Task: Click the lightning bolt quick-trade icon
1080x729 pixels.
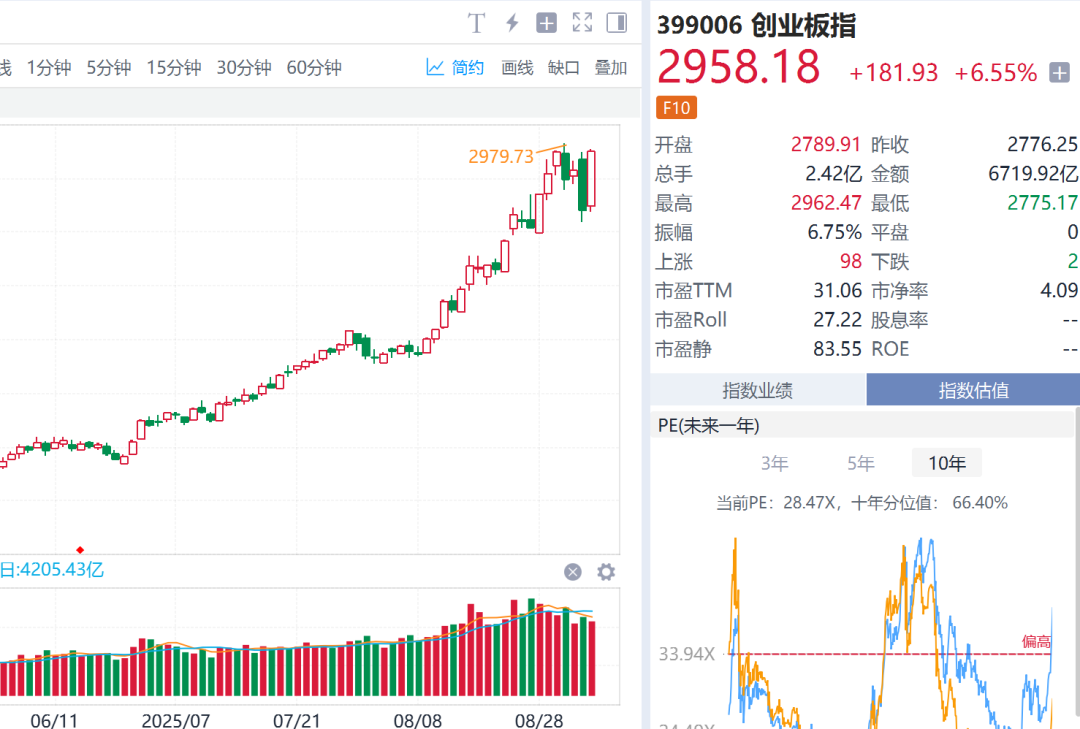Action: tap(512, 23)
